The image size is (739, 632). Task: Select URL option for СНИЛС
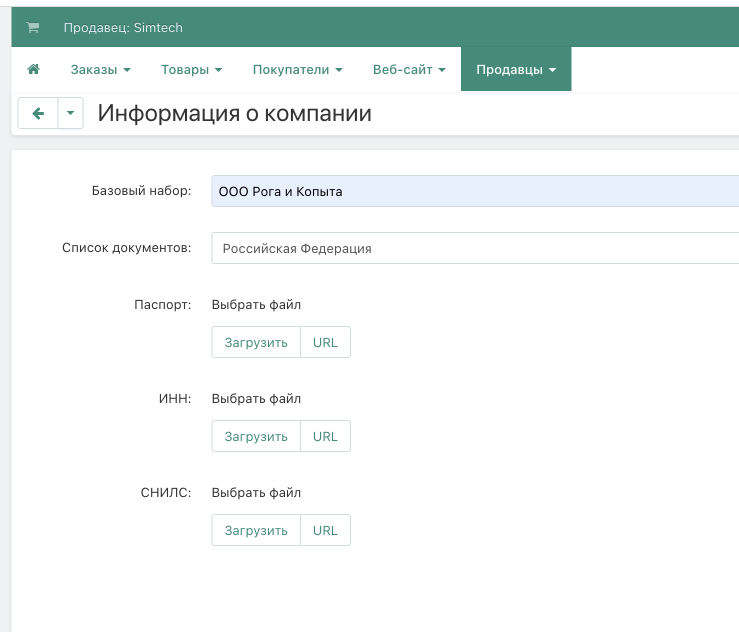pos(325,530)
